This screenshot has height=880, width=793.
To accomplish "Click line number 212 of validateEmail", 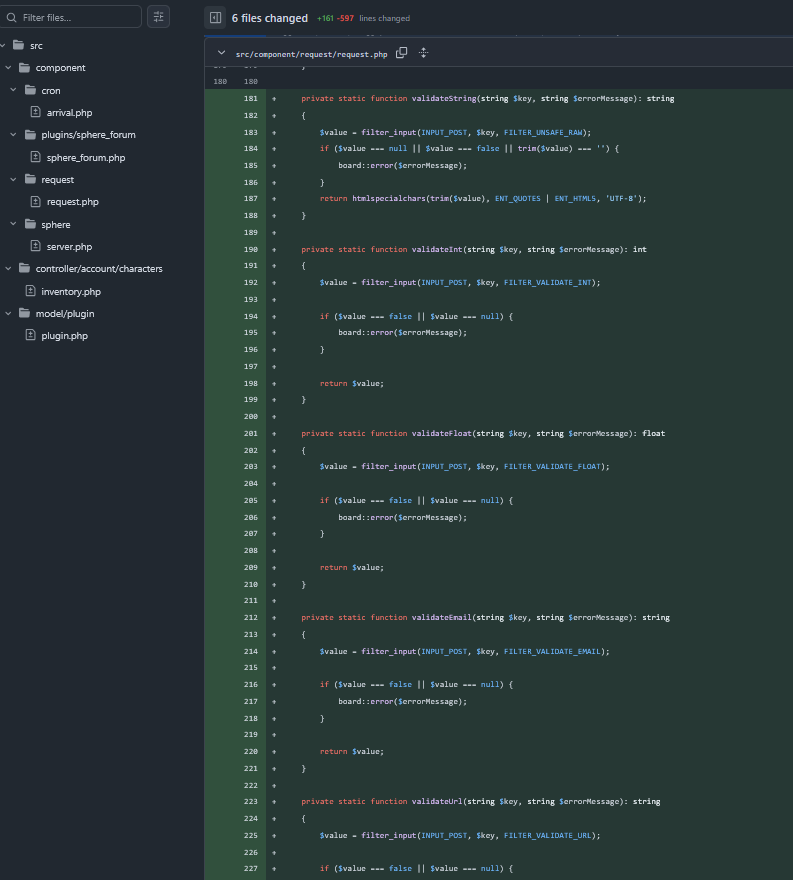I will pyautogui.click(x=251, y=617).
